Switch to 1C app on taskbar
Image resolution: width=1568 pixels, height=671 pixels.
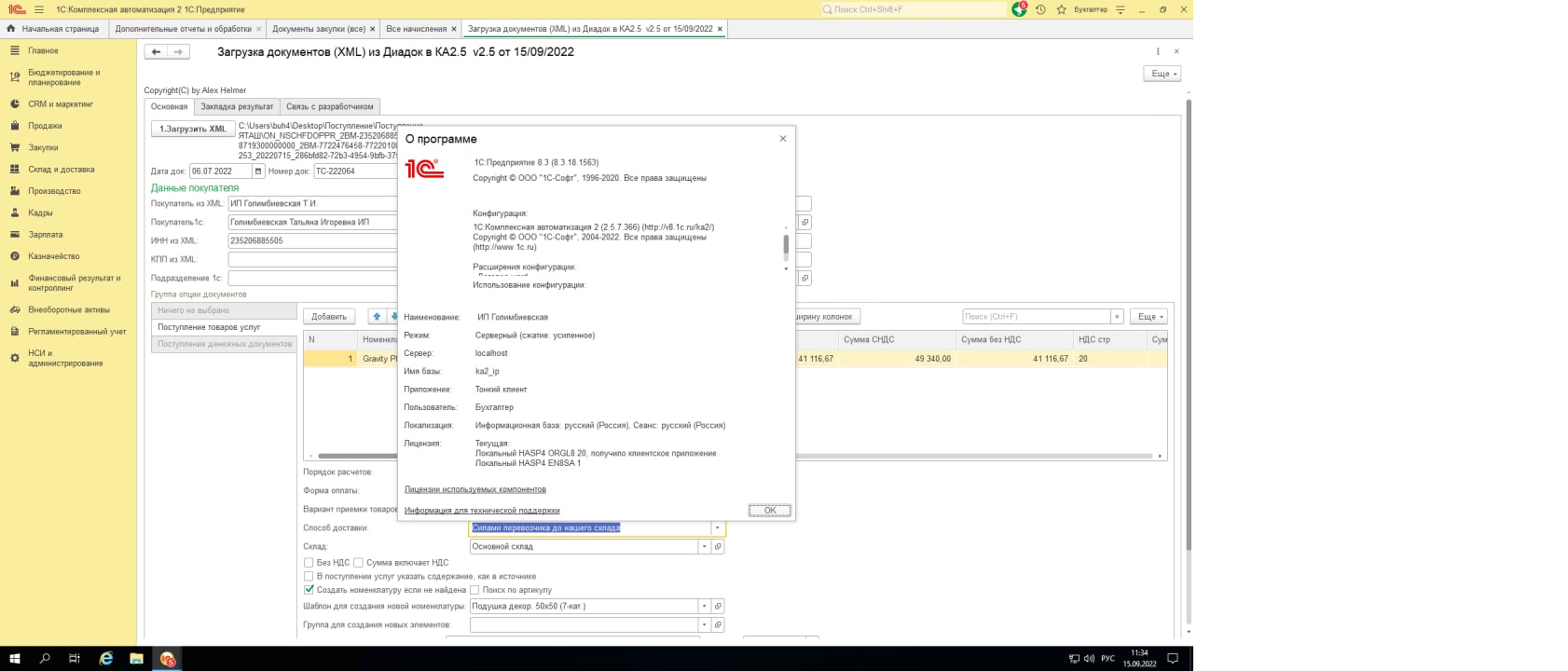tap(168, 659)
